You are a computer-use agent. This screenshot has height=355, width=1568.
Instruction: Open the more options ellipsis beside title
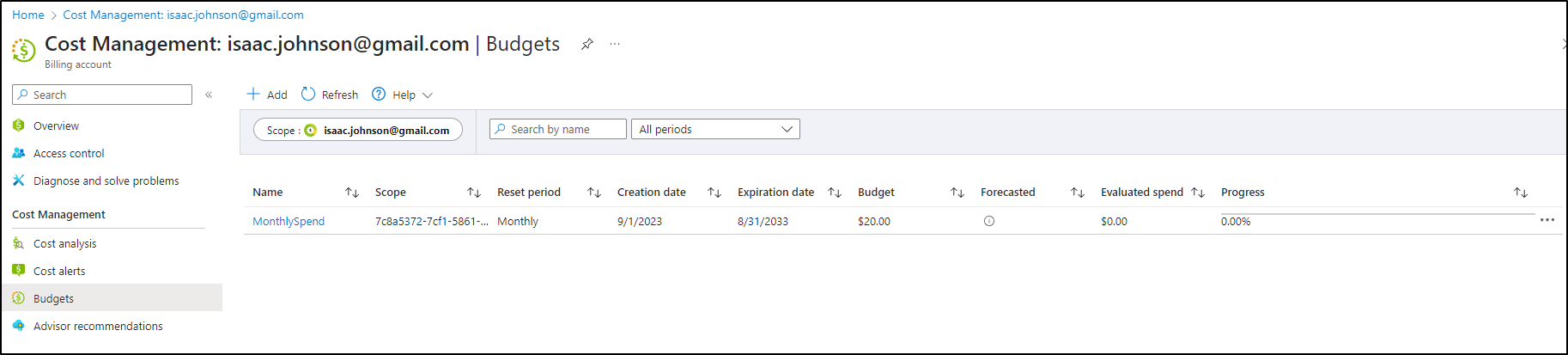pos(615,44)
